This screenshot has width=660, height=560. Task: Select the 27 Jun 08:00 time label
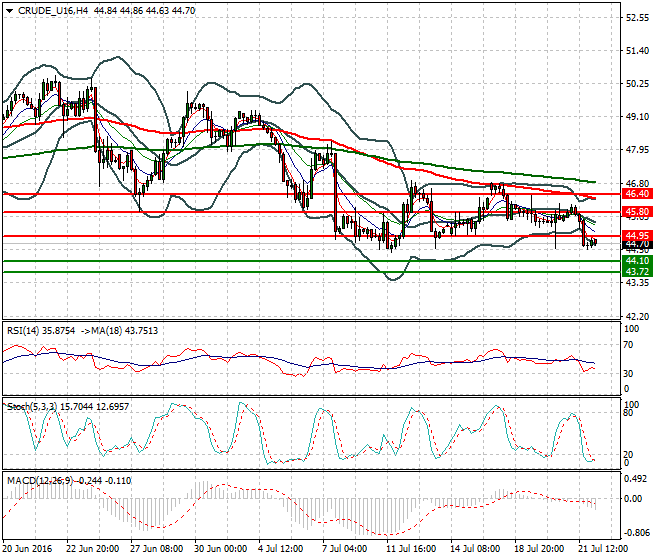[x=157, y=549]
